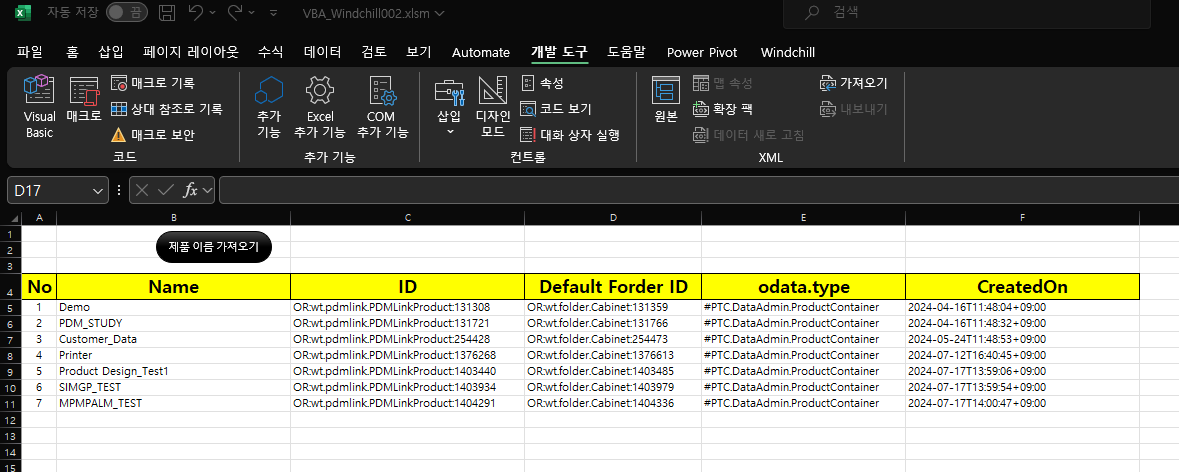Click the Insert Function fx icon

191,191
